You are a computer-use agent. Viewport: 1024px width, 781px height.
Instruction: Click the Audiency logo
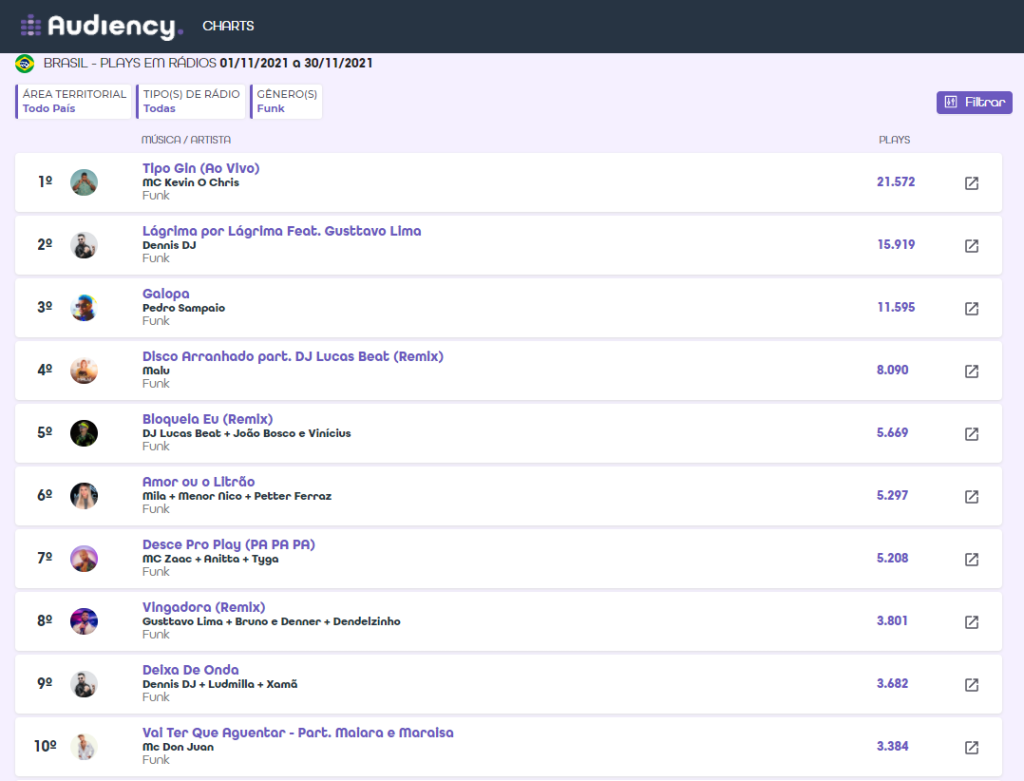(x=102, y=26)
